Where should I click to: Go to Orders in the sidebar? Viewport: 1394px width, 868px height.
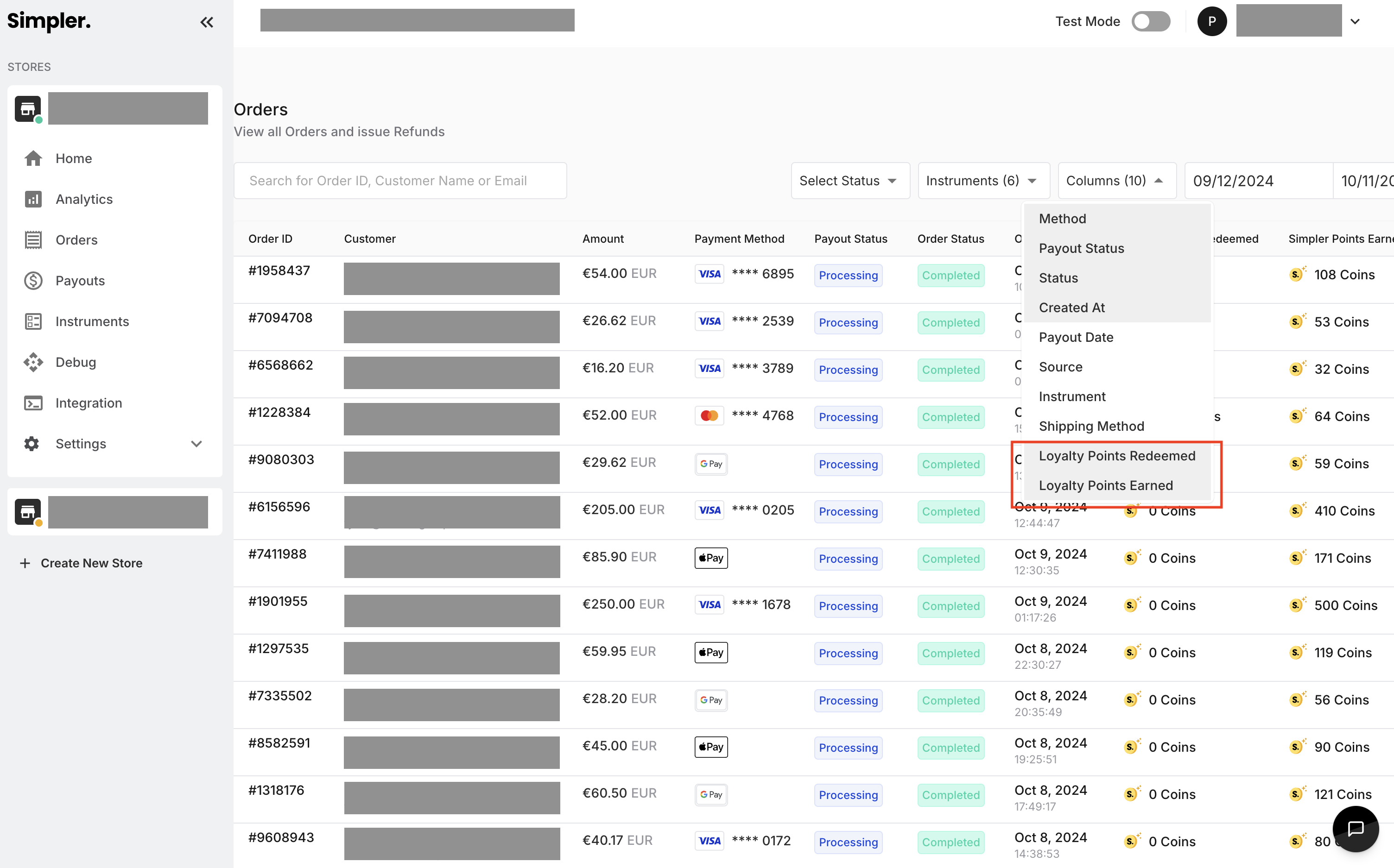(76, 239)
